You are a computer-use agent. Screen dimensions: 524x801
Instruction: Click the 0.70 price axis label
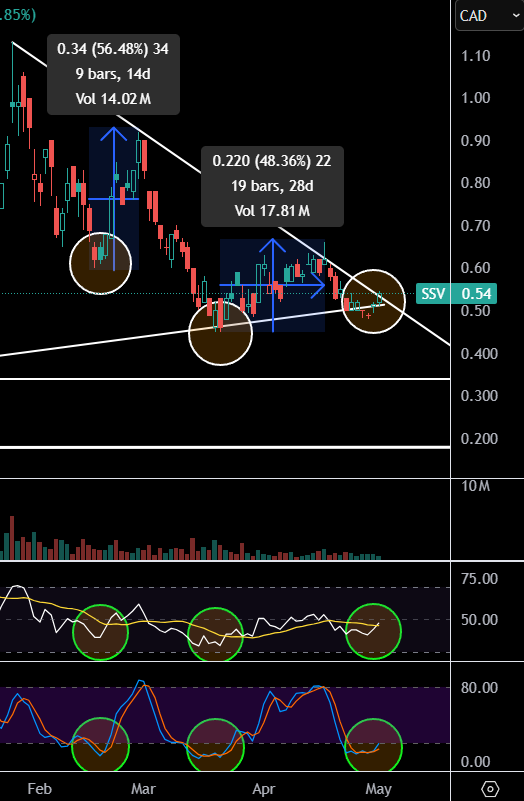click(x=475, y=226)
